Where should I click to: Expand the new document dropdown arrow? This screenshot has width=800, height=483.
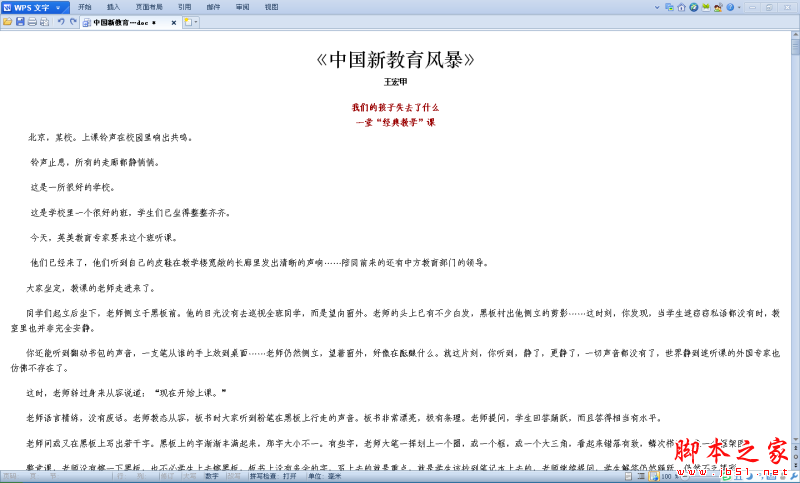[x=196, y=22]
